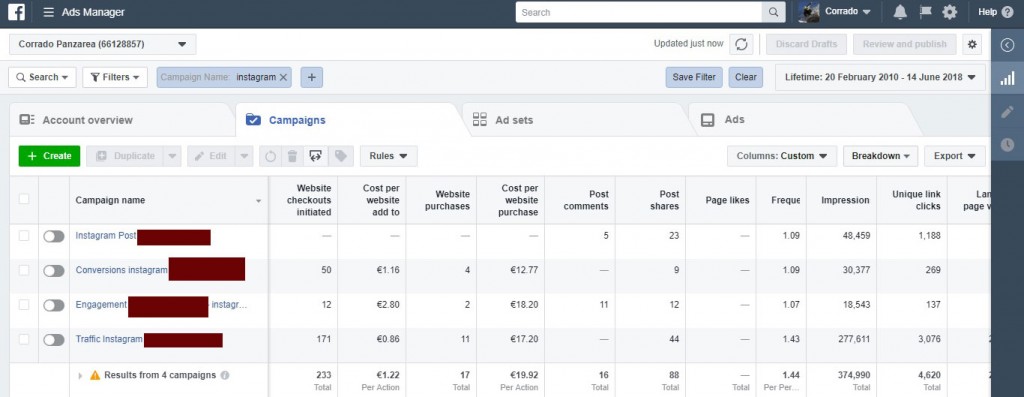Click the green Create button
1024x397 pixels.
(50, 156)
